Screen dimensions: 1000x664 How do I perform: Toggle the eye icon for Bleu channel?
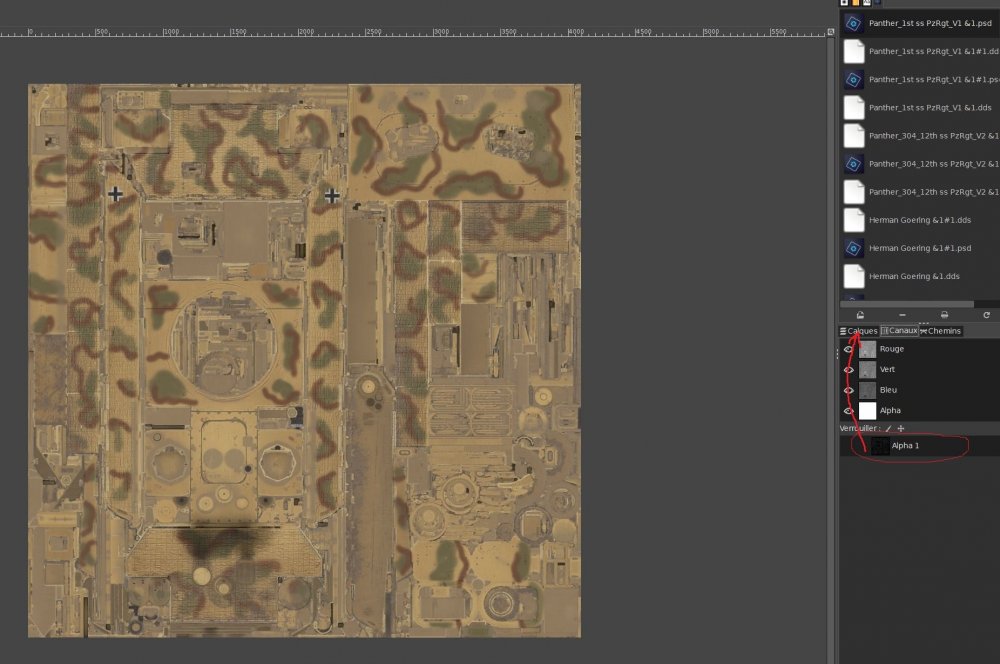(x=848, y=390)
